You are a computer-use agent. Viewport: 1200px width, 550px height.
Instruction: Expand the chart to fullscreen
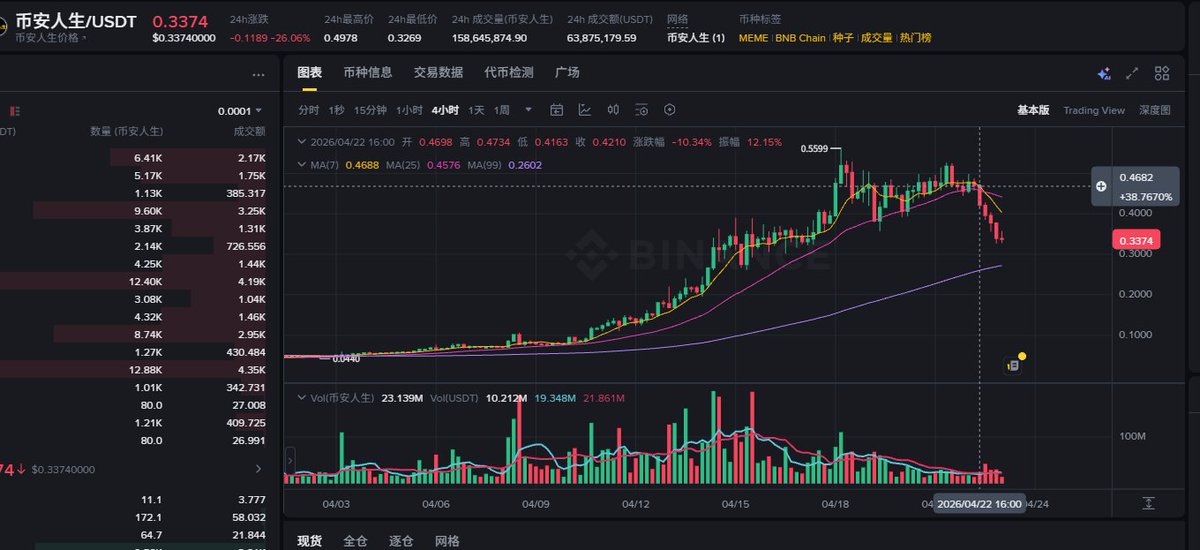click(x=1133, y=73)
